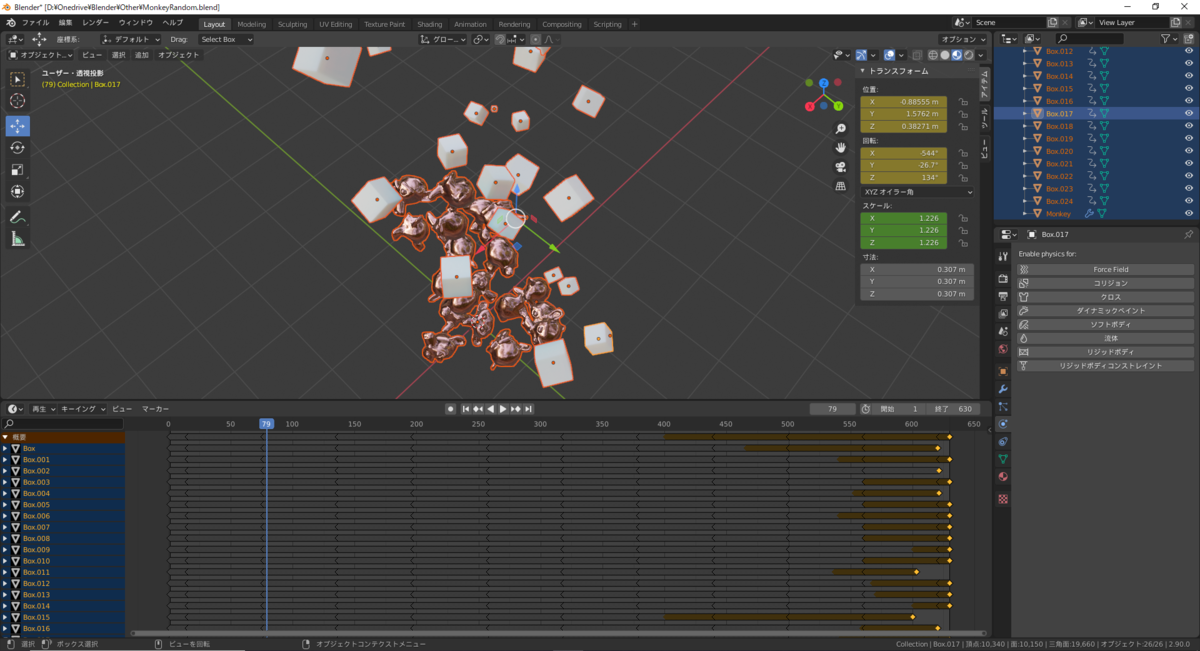Lock the scale X value
The height and width of the screenshot is (651, 1200).
[962, 218]
